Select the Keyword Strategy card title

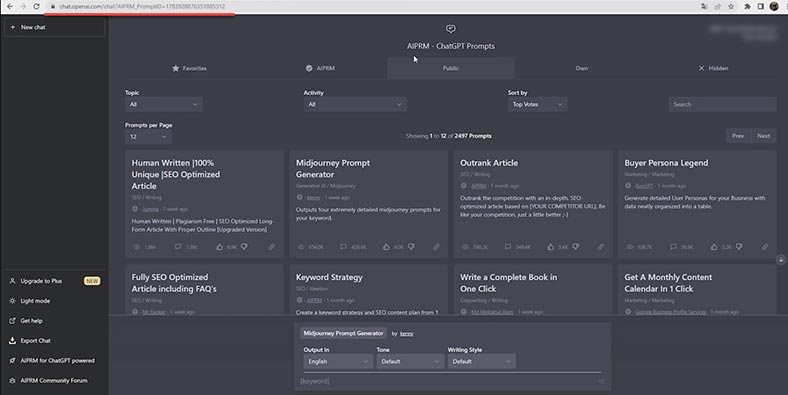pos(329,277)
